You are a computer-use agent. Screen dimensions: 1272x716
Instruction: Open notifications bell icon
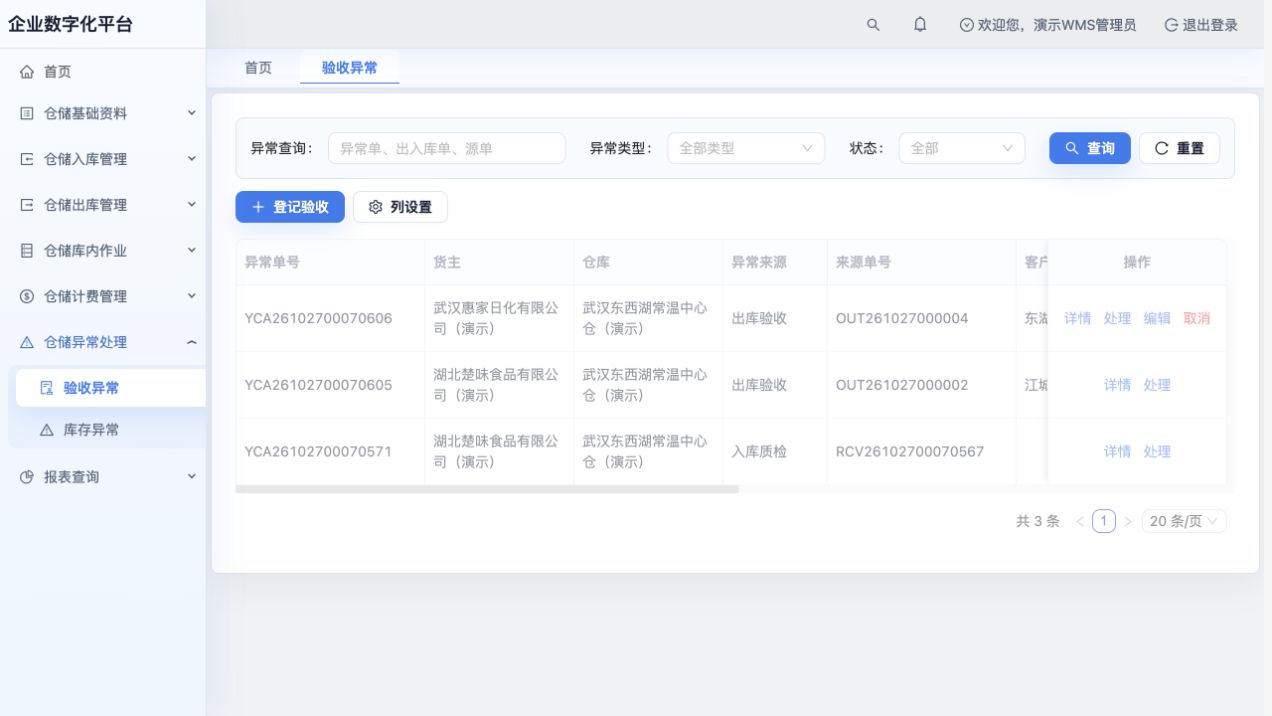(920, 25)
